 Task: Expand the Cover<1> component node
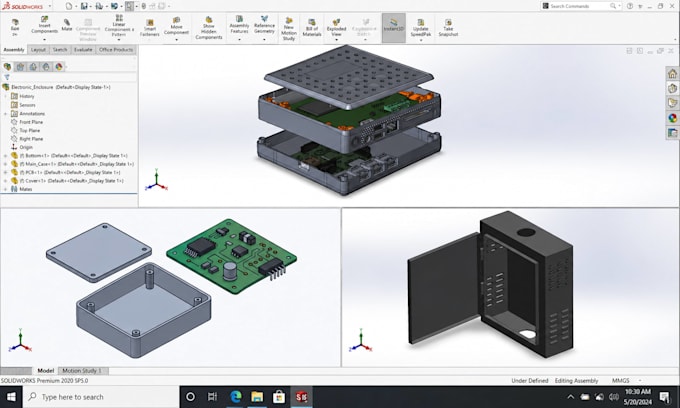(x=6, y=181)
